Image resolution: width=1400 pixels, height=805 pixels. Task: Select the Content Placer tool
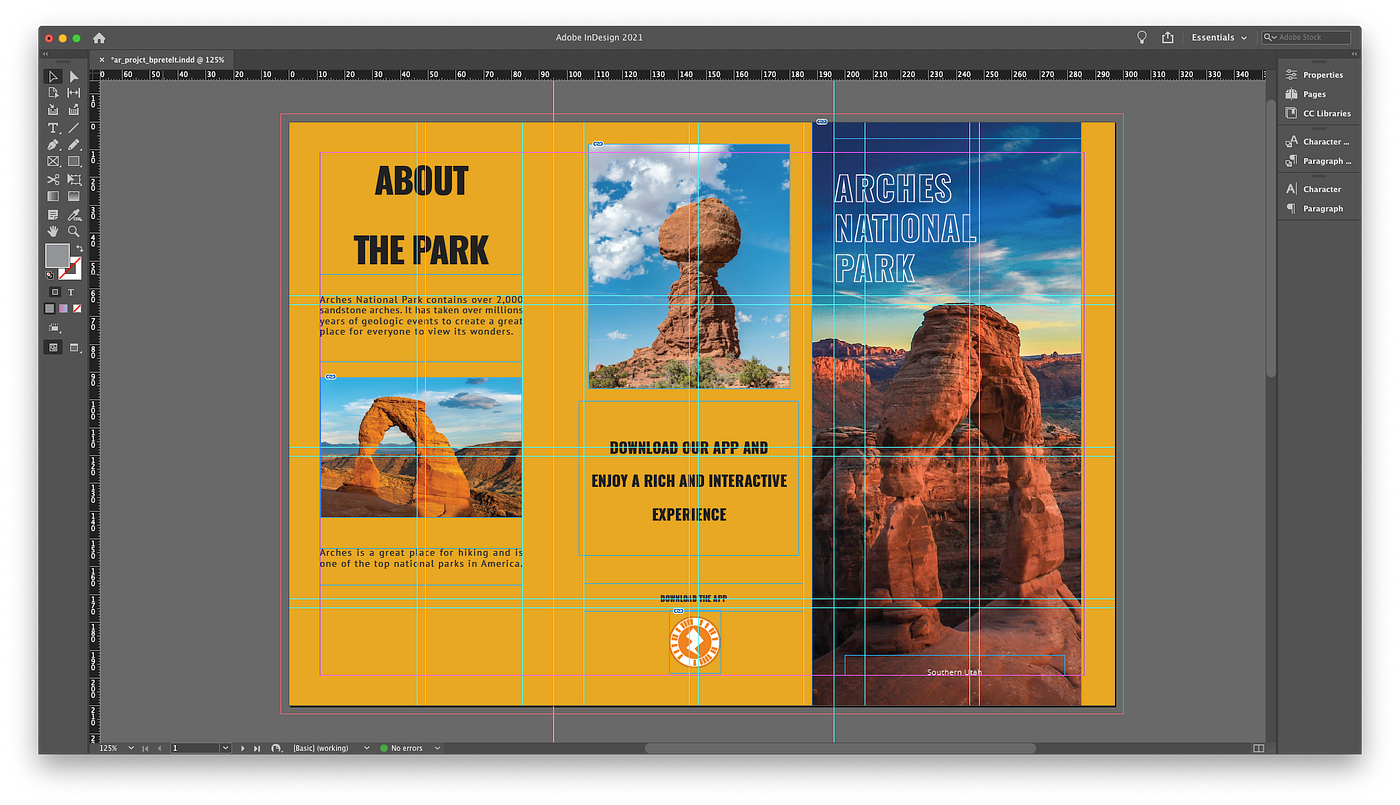pos(73,109)
